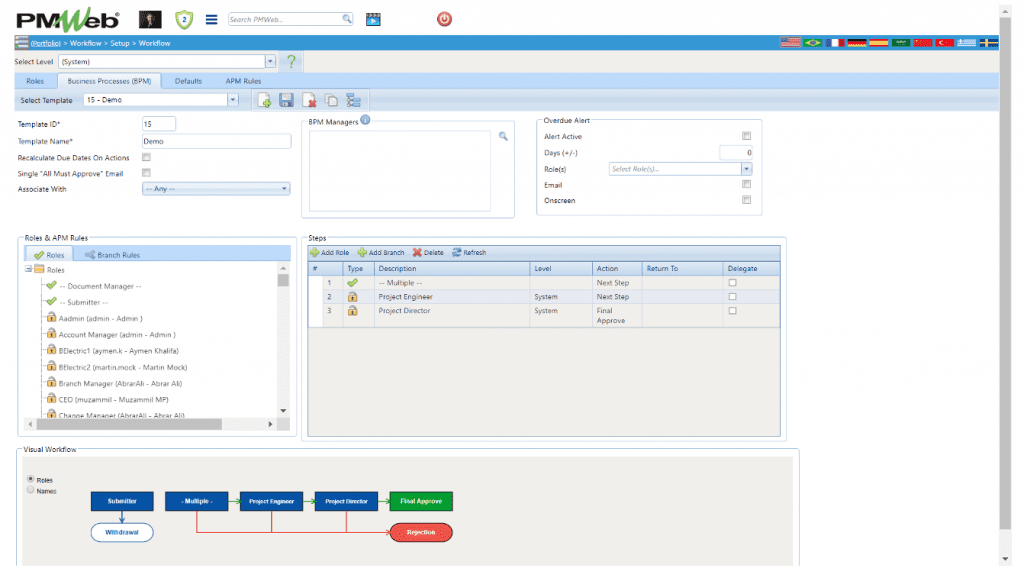Switch language to Swedish flag
The image size is (1024, 578).
pyautogui.click(x=989, y=42)
